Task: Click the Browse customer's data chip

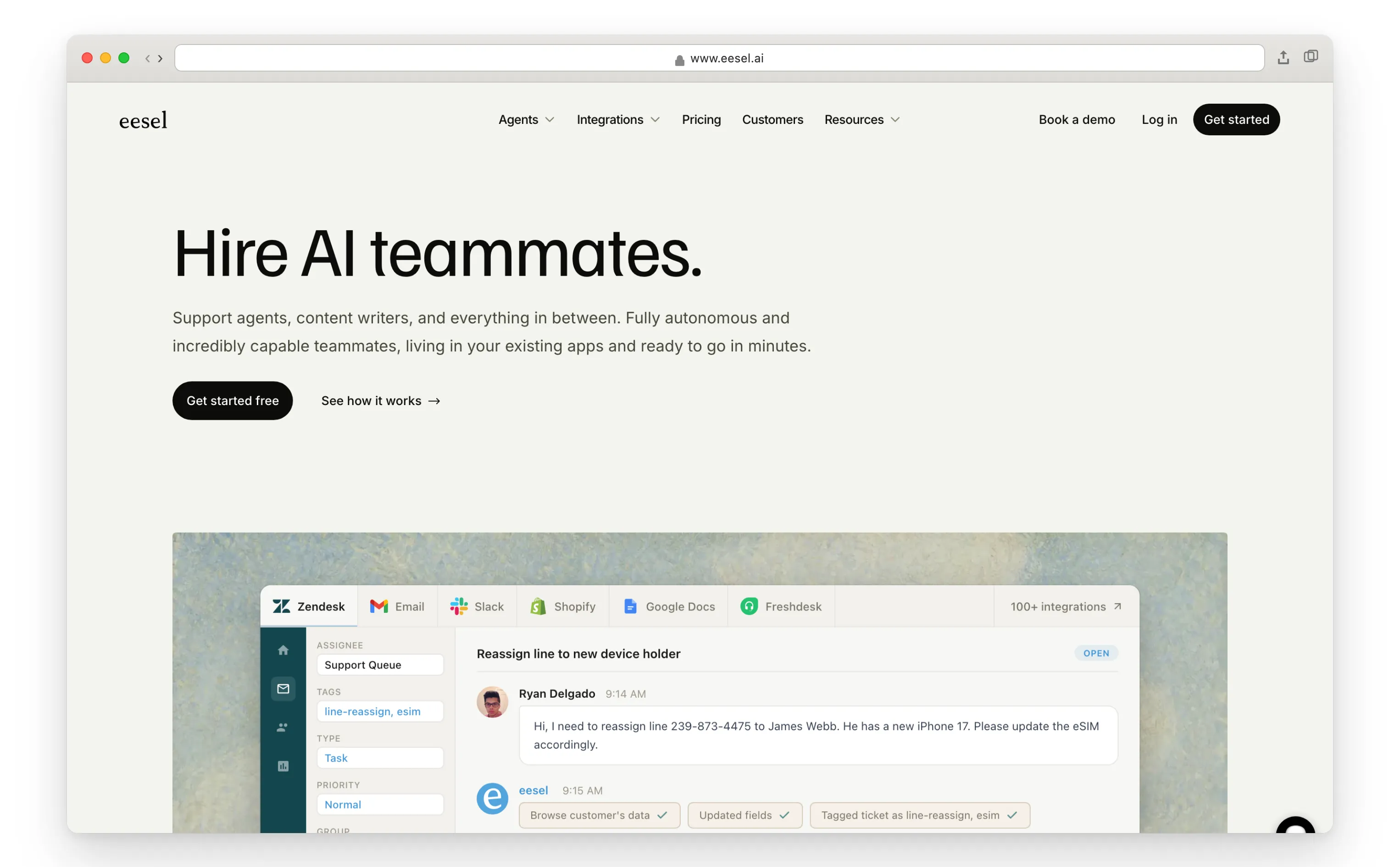Action: [x=599, y=815]
